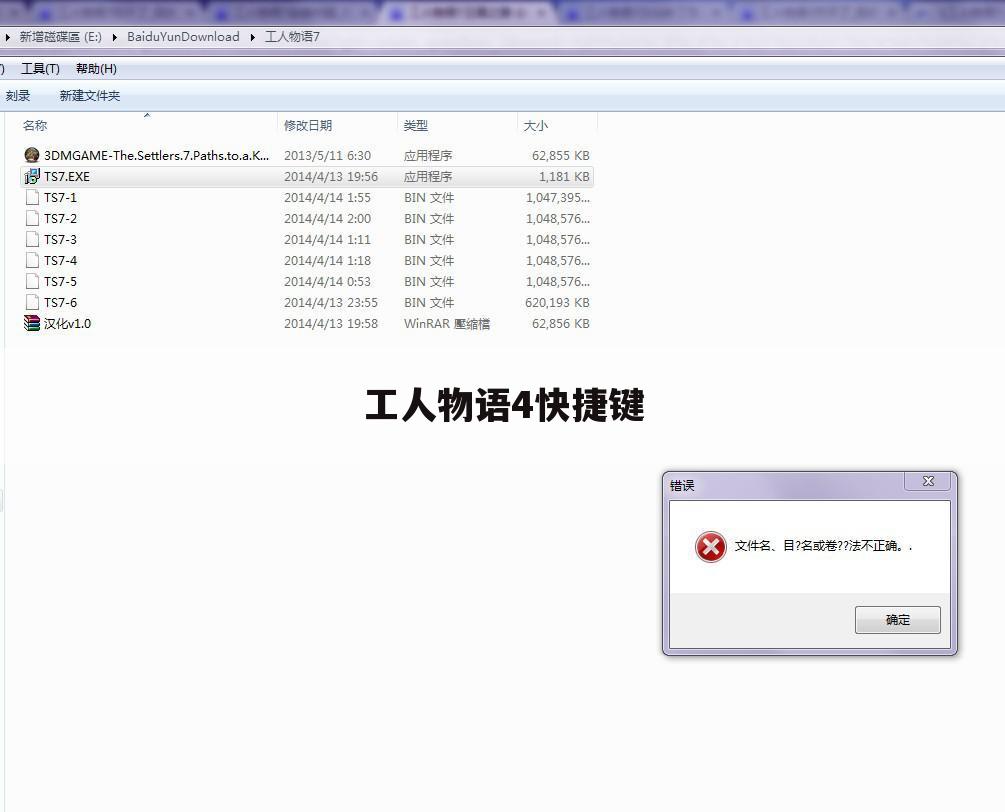Screen dimensions: 1005x812
Task: Click size value 1,181 KB
Action: pyautogui.click(x=564, y=176)
